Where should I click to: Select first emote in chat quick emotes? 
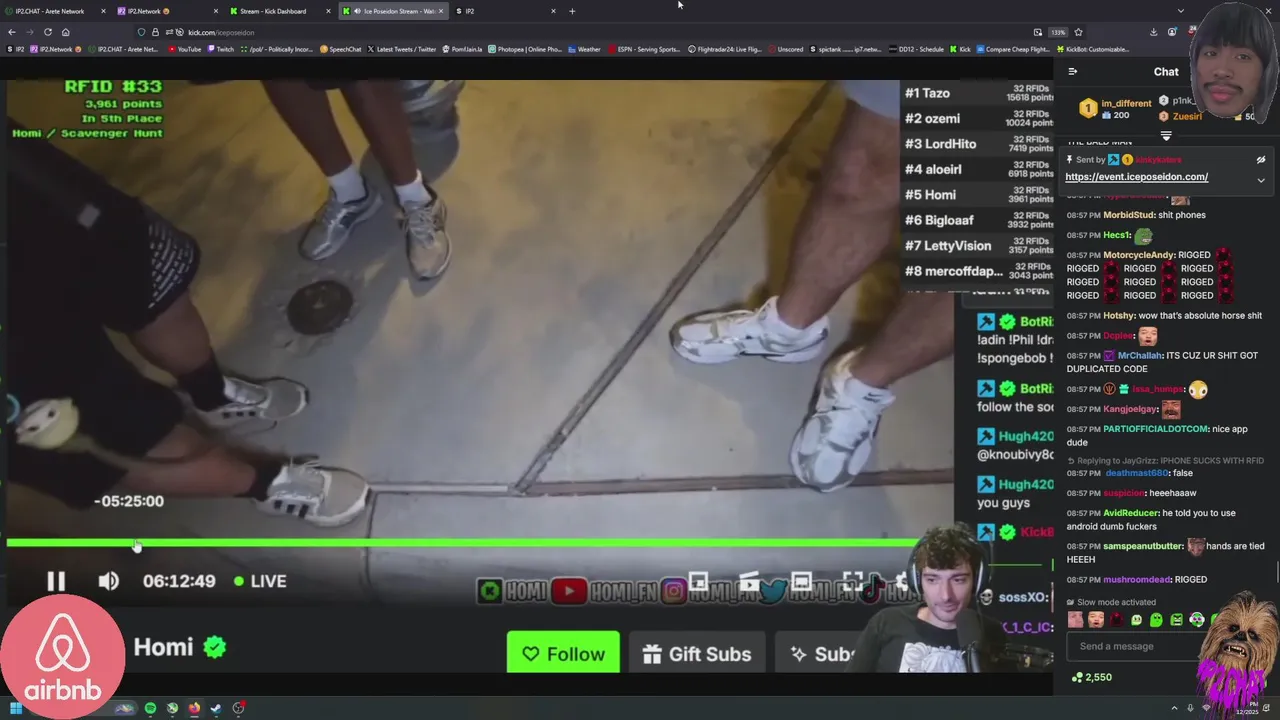pyautogui.click(x=1075, y=620)
